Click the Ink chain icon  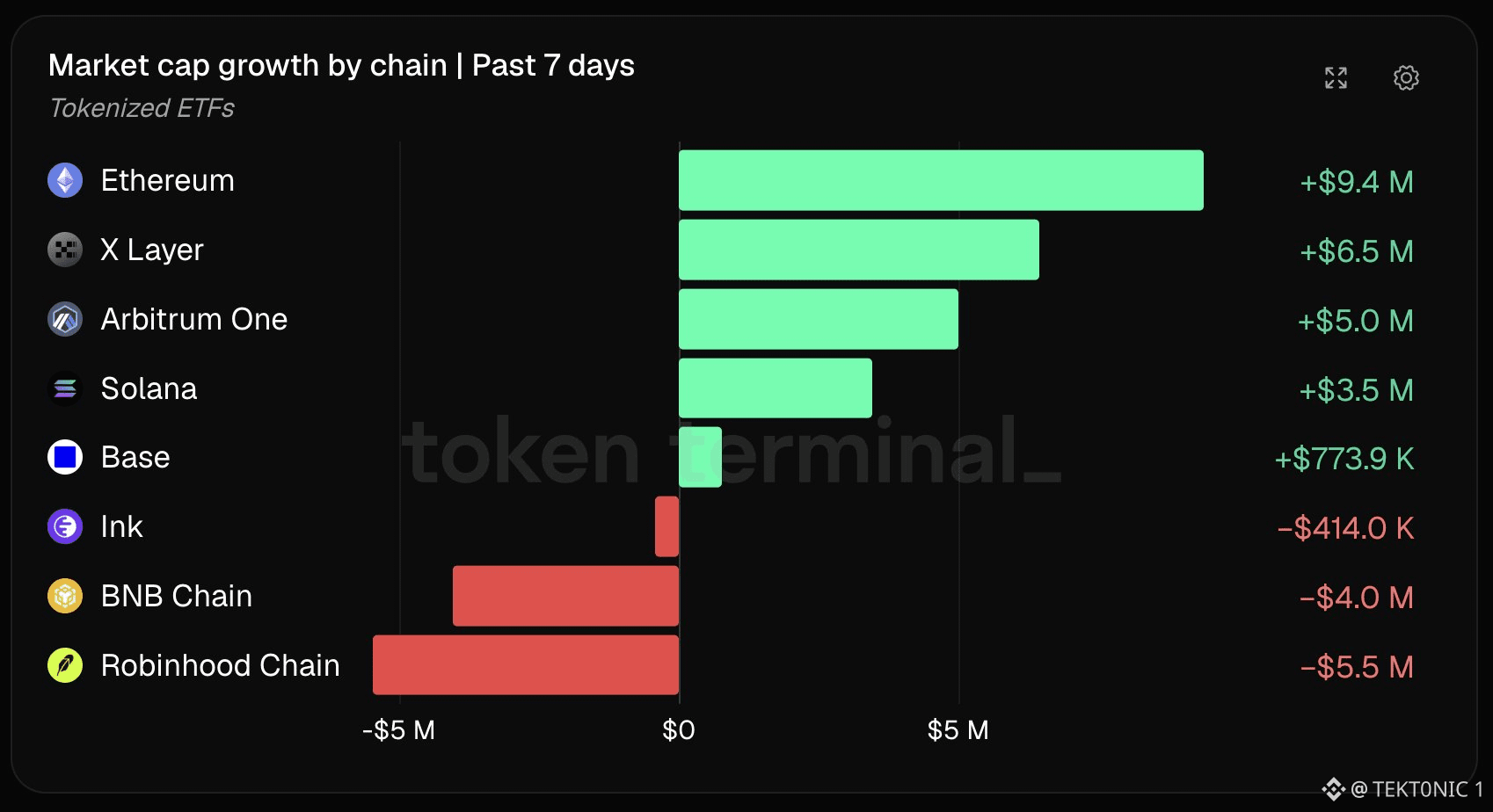click(65, 526)
